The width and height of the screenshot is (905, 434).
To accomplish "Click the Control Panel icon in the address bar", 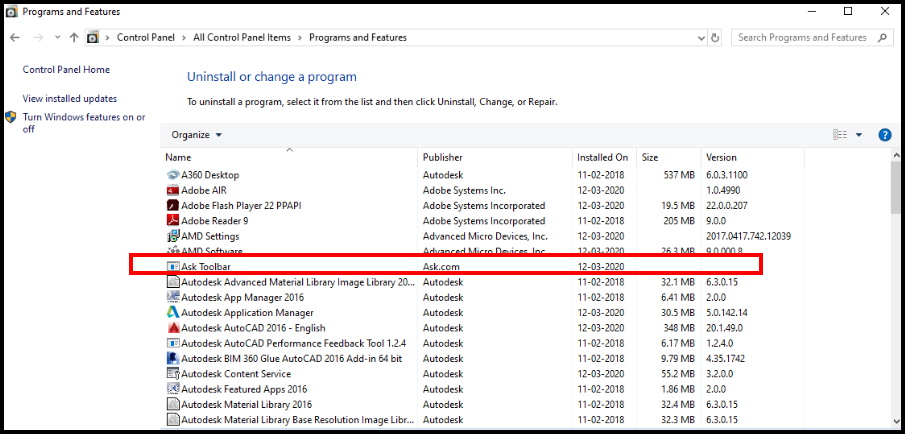I will coord(93,38).
